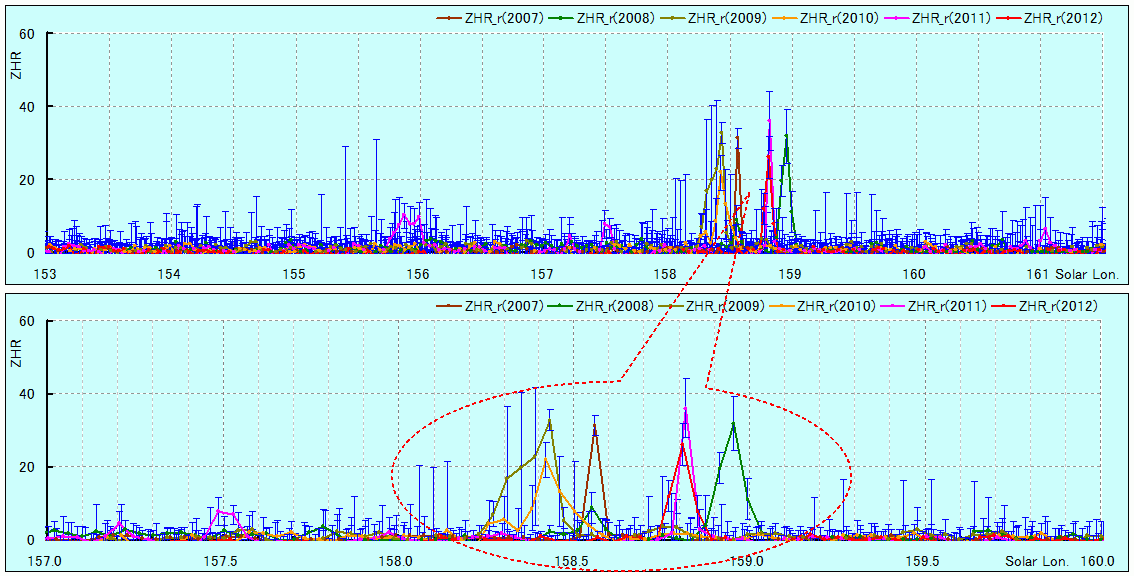Click ZHR_r(2012) legend entry in top chart
The height and width of the screenshot is (576, 1134).
pyautogui.click(x=1049, y=19)
